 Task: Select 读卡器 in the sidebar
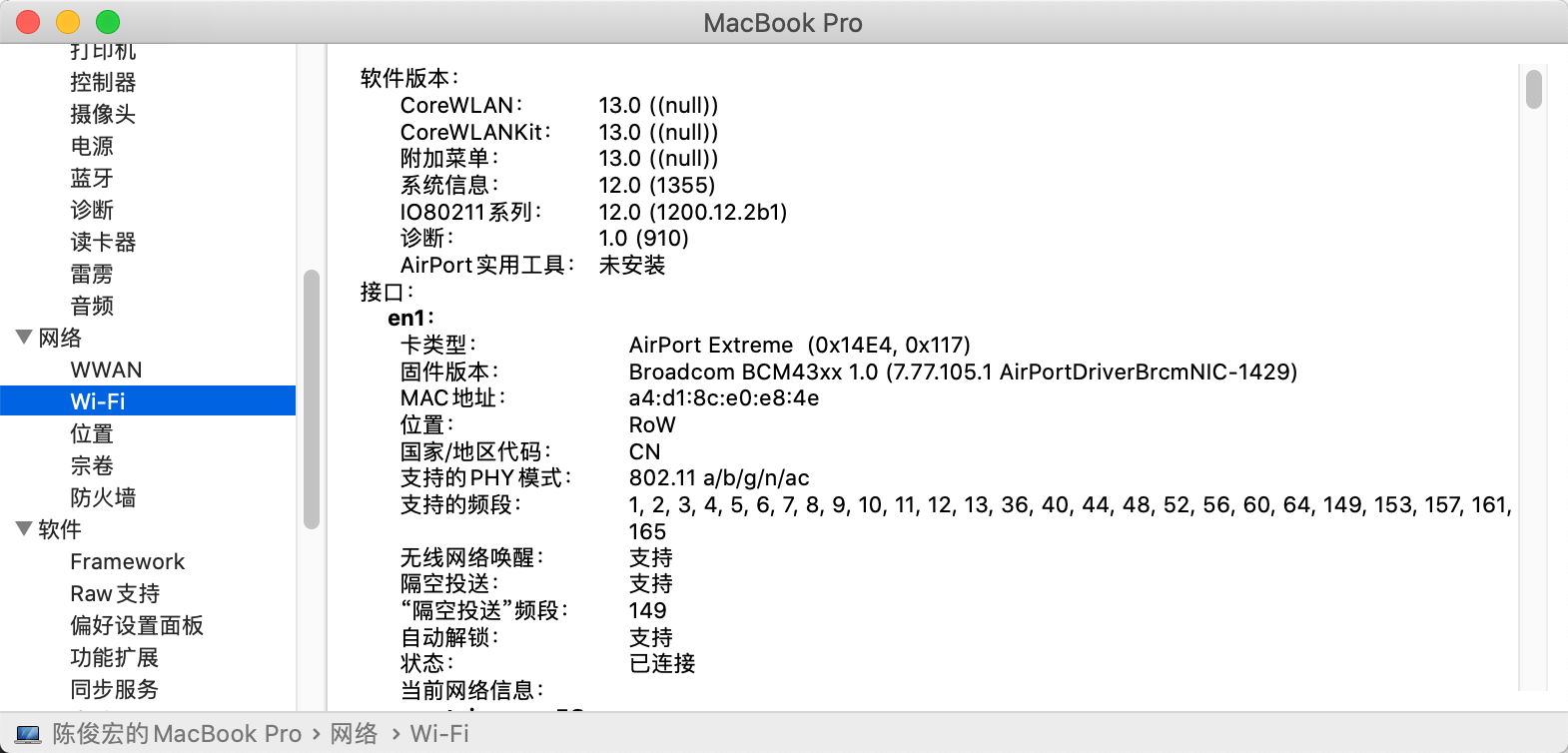pos(103,242)
